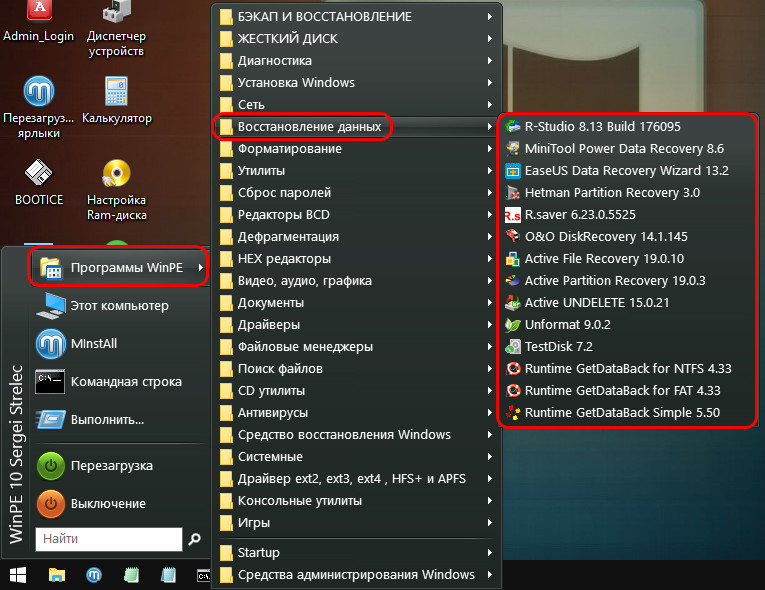Expand the БЭКАП И ВОССТАНОВЛЕНИЕ submenu
This screenshot has height=590, width=765.
[357, 17]
